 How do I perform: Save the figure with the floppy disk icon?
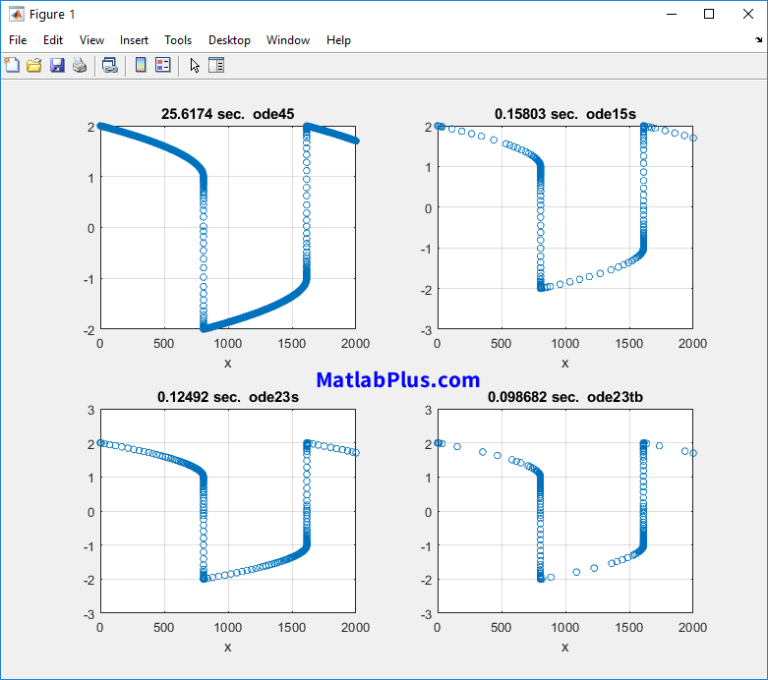(x=57, y=65)
